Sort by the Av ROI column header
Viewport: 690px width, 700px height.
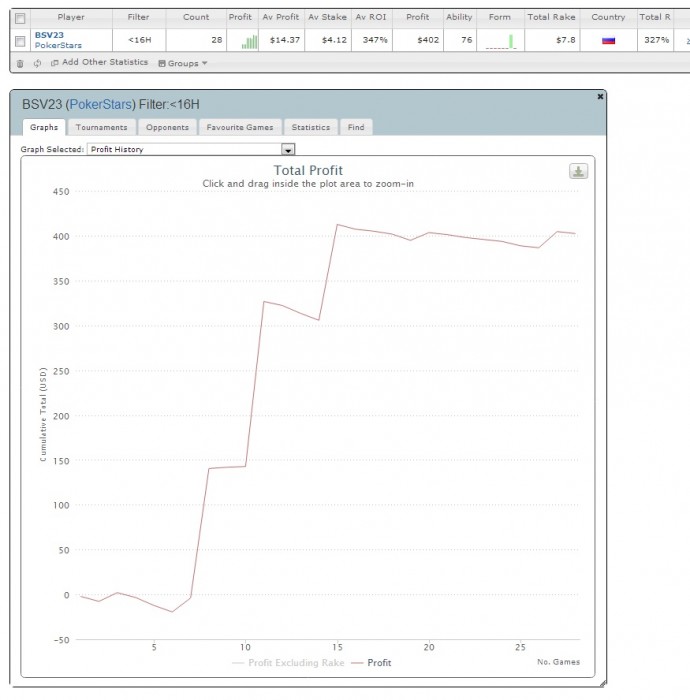(371, 17)
